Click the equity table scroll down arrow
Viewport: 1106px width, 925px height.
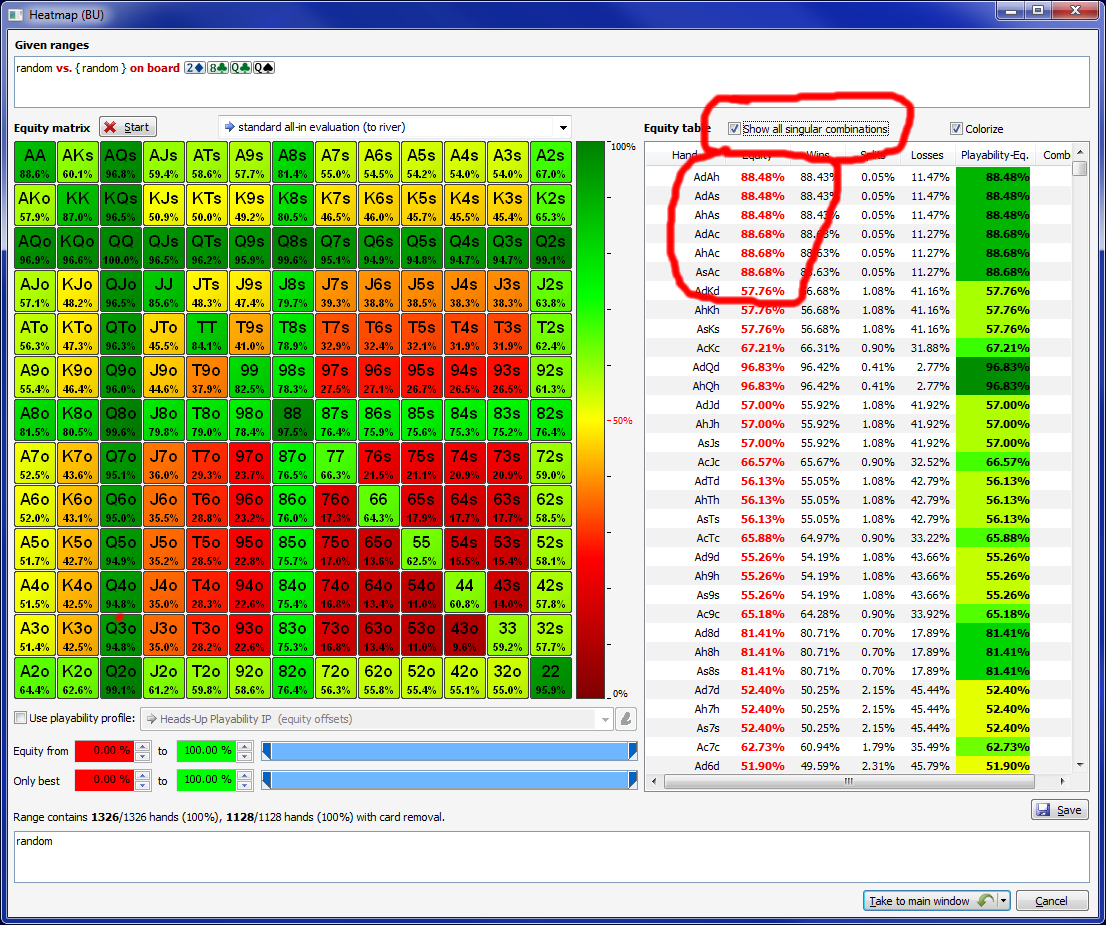(1079, 765)
